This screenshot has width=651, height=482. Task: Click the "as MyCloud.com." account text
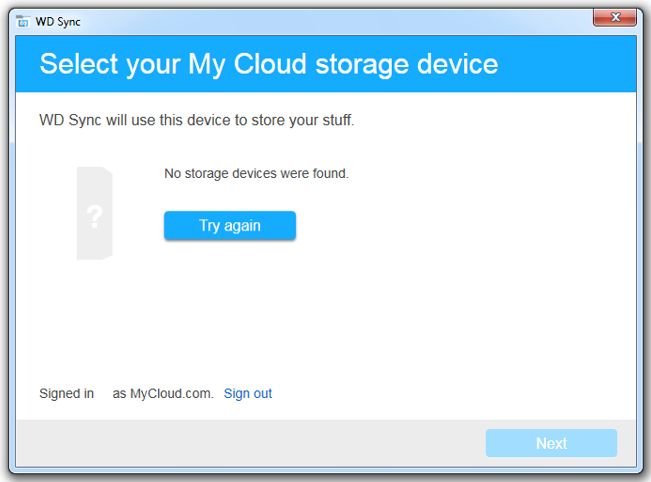tap(163, 393)
